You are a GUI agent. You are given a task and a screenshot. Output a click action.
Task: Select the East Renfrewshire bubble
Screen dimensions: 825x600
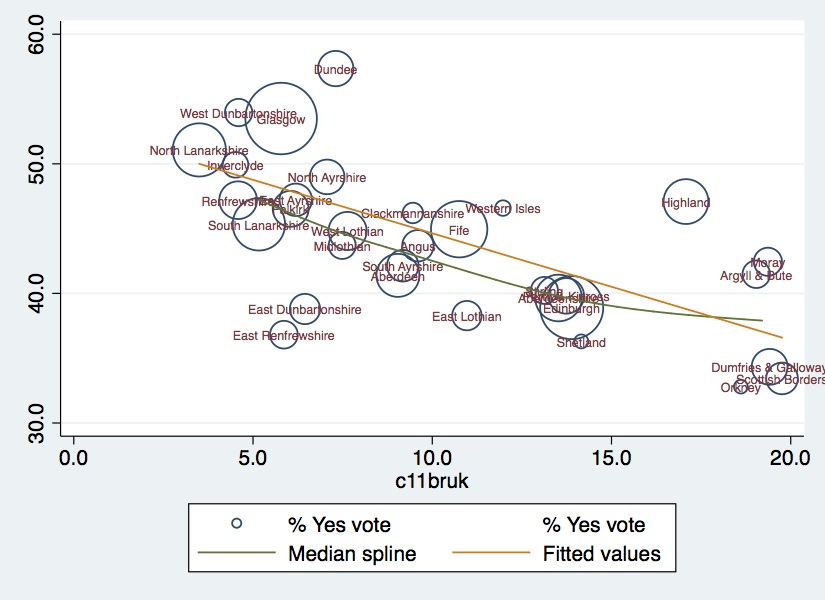tap(284, 335)
